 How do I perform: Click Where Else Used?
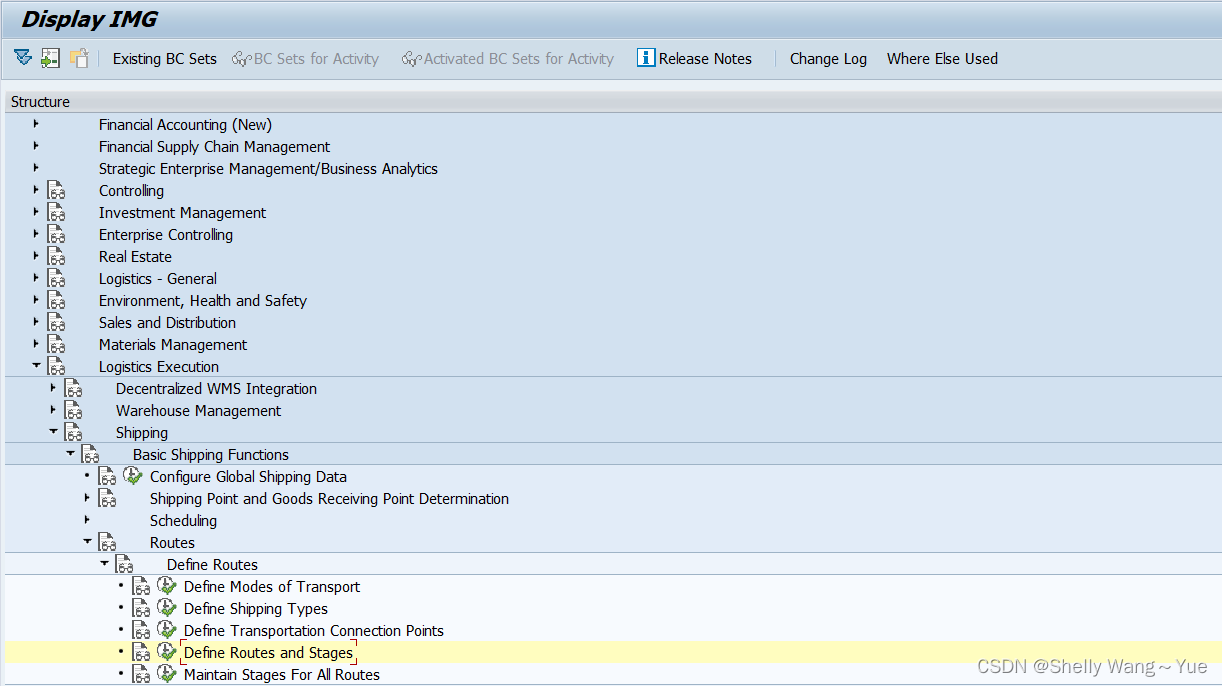(x=941, y=58)
